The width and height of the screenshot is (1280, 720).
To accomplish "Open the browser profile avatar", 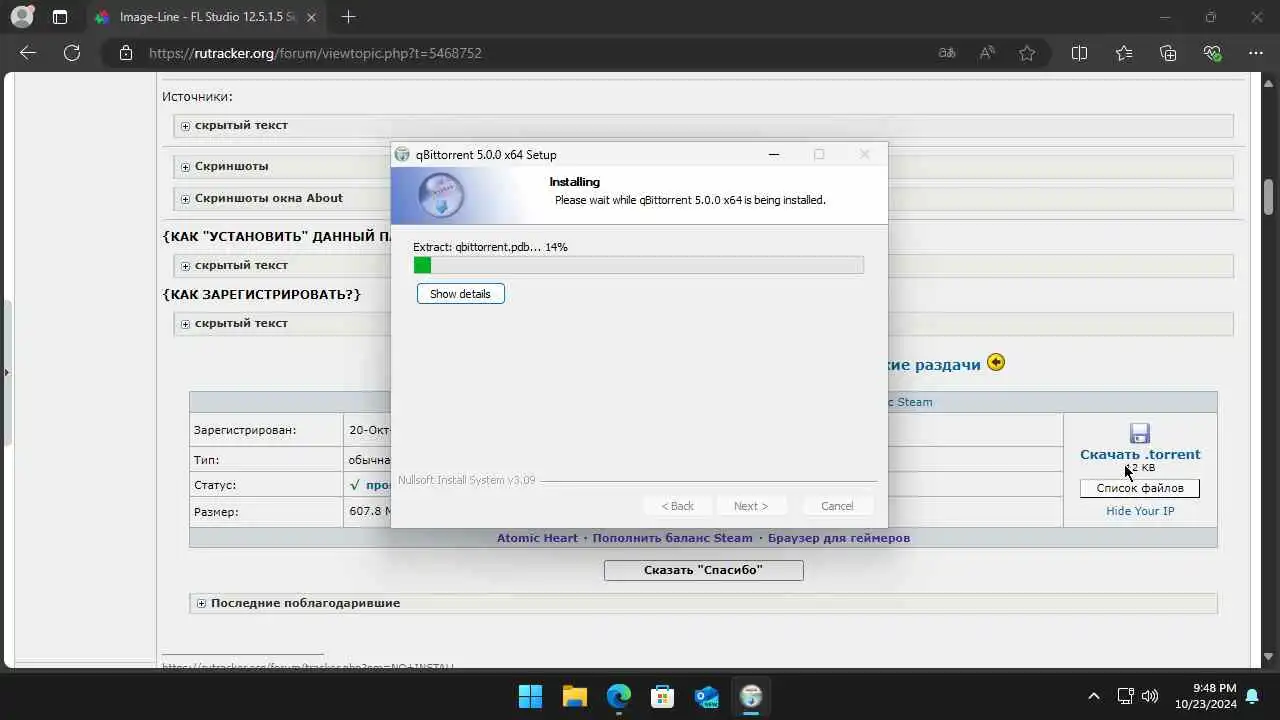I will tap(21, 17).
